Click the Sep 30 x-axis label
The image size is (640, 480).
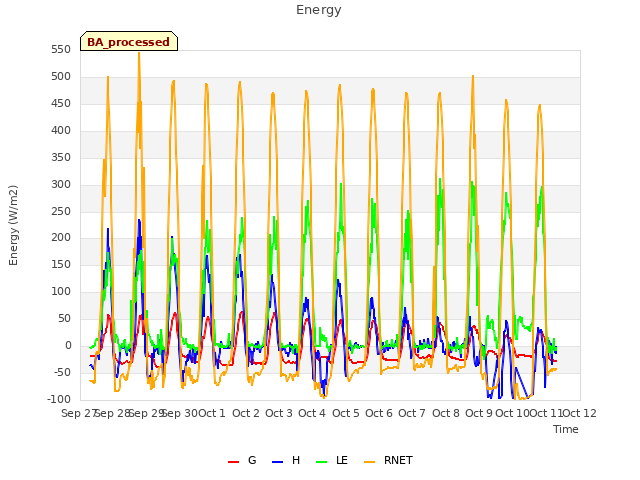coord(180,413)
